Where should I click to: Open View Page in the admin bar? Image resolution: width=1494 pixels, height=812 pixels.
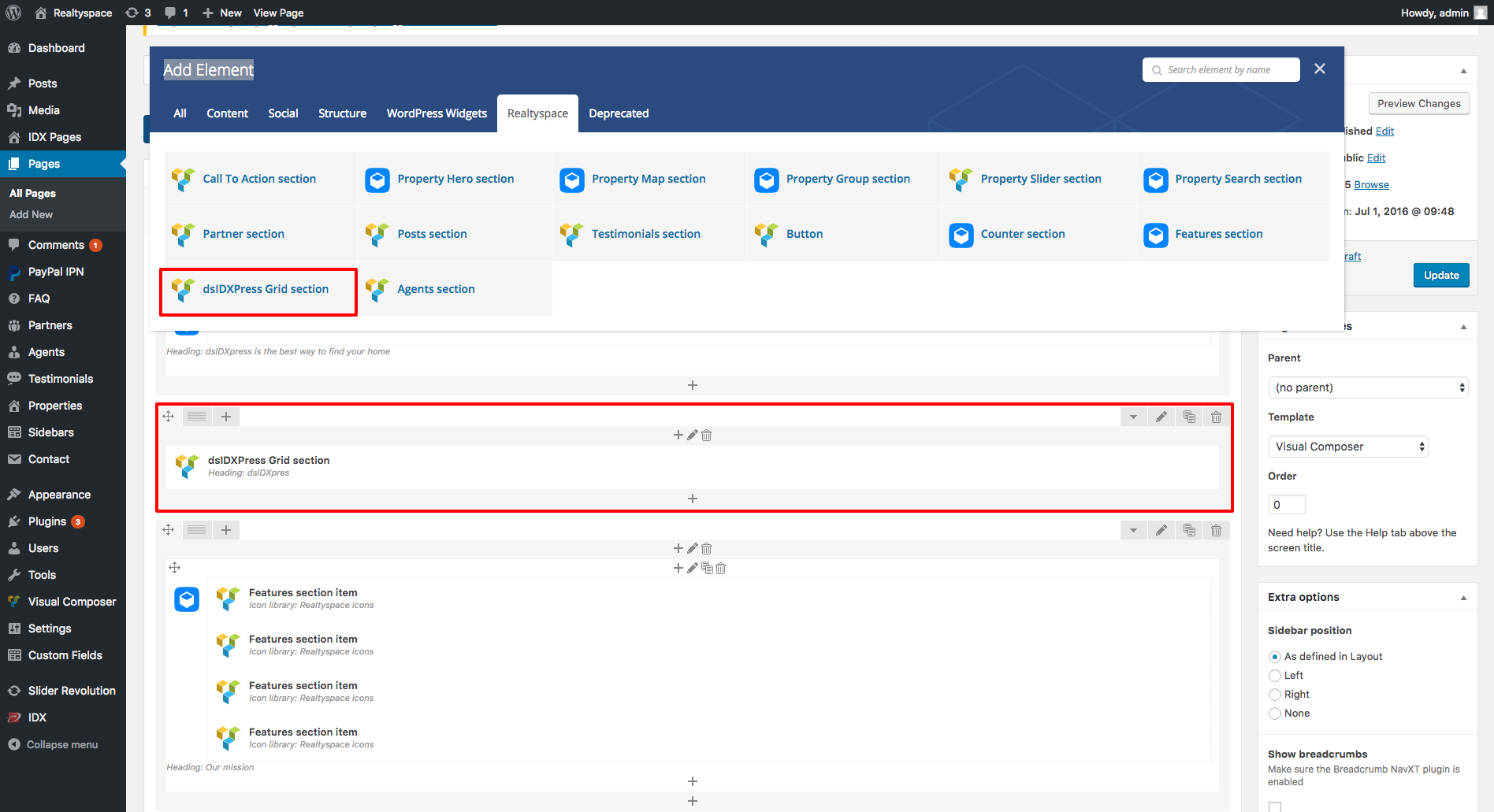(278, 13)
